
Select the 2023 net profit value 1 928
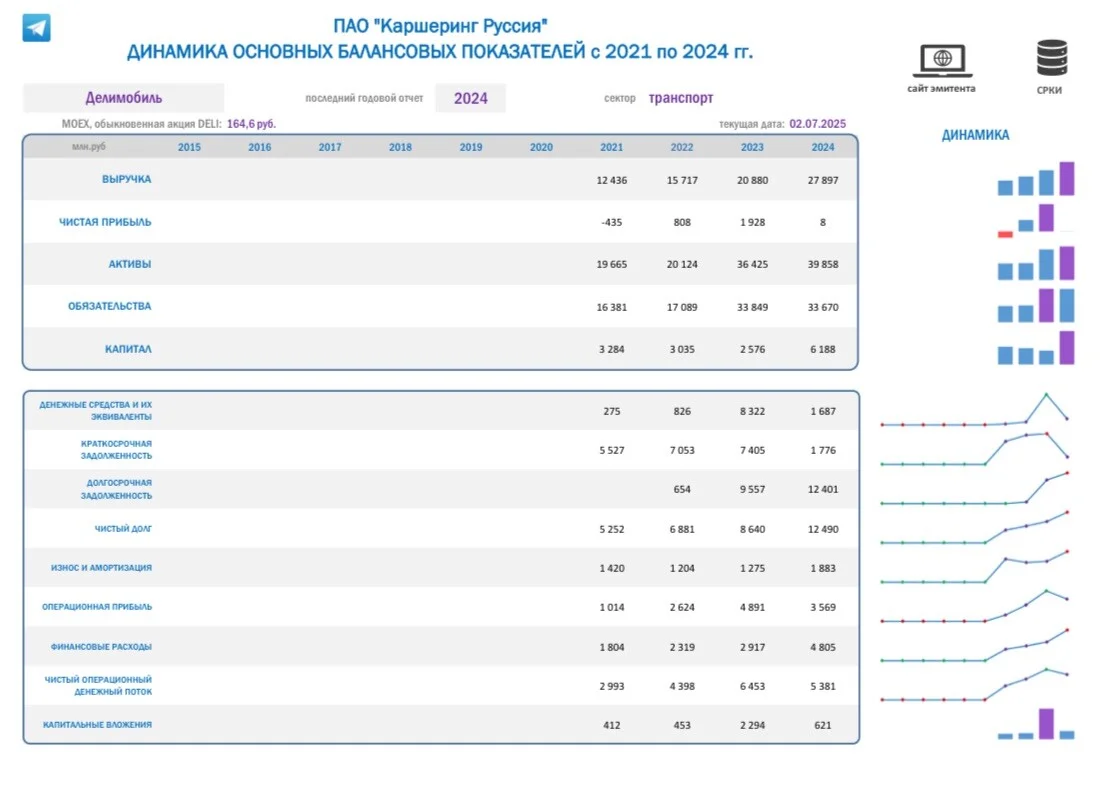click(752, 223)
